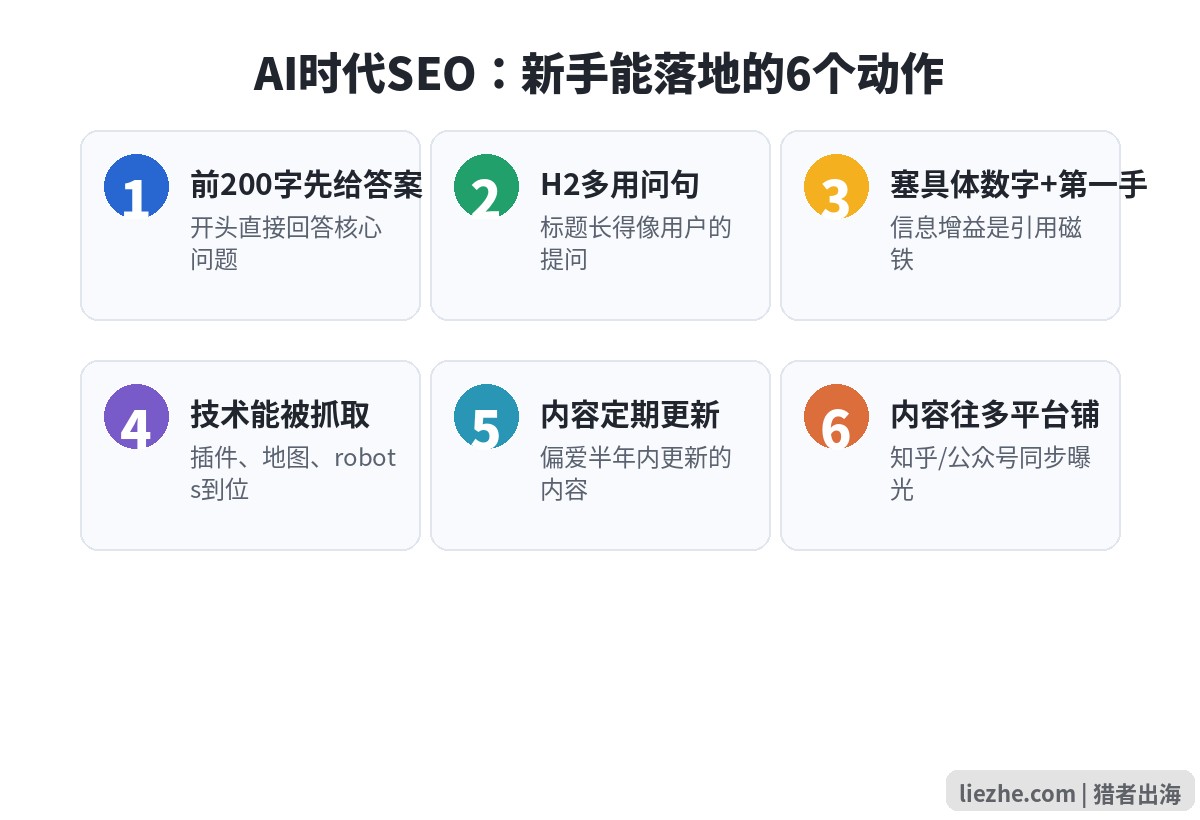This screenshot has height=820, width=1200.
Task: Select the heading "塞具体数字+第一手"
Action: (1019, 185)
